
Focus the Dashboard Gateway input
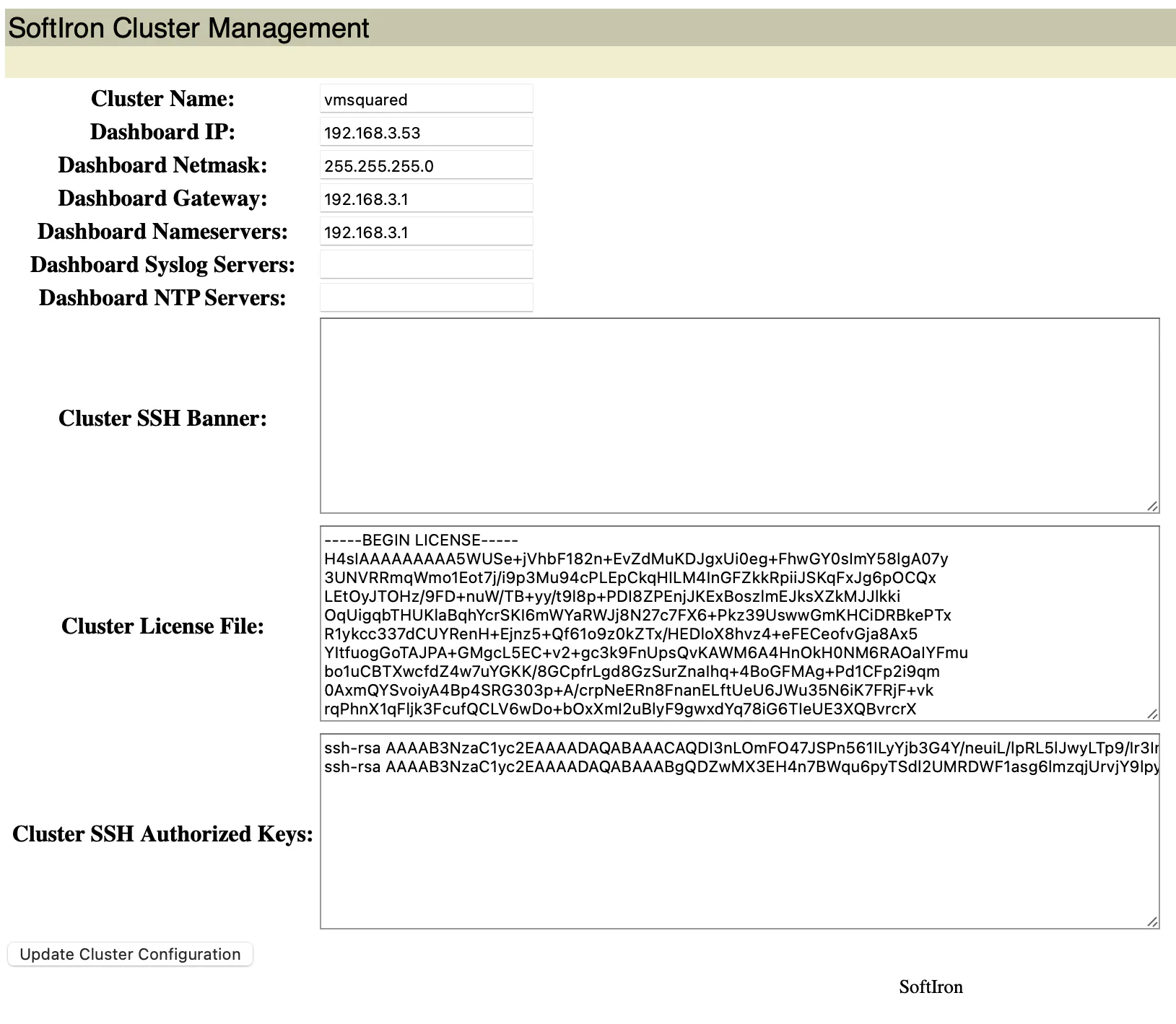point(426,198)
